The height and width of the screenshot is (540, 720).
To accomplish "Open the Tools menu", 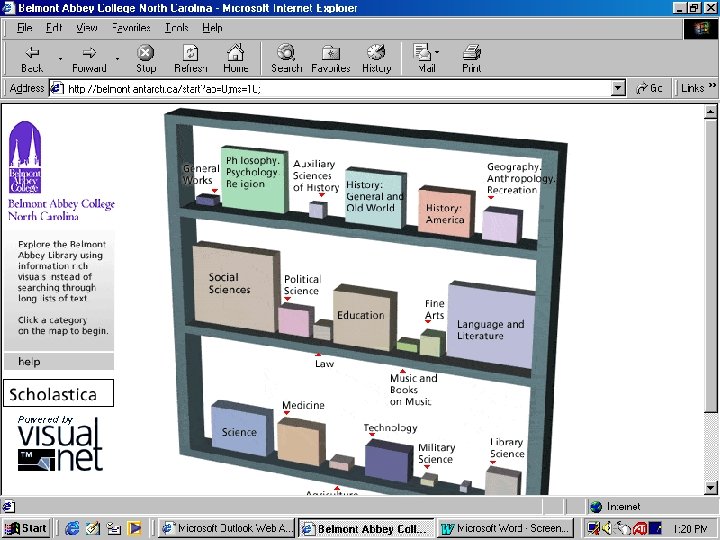I will 176,28.
